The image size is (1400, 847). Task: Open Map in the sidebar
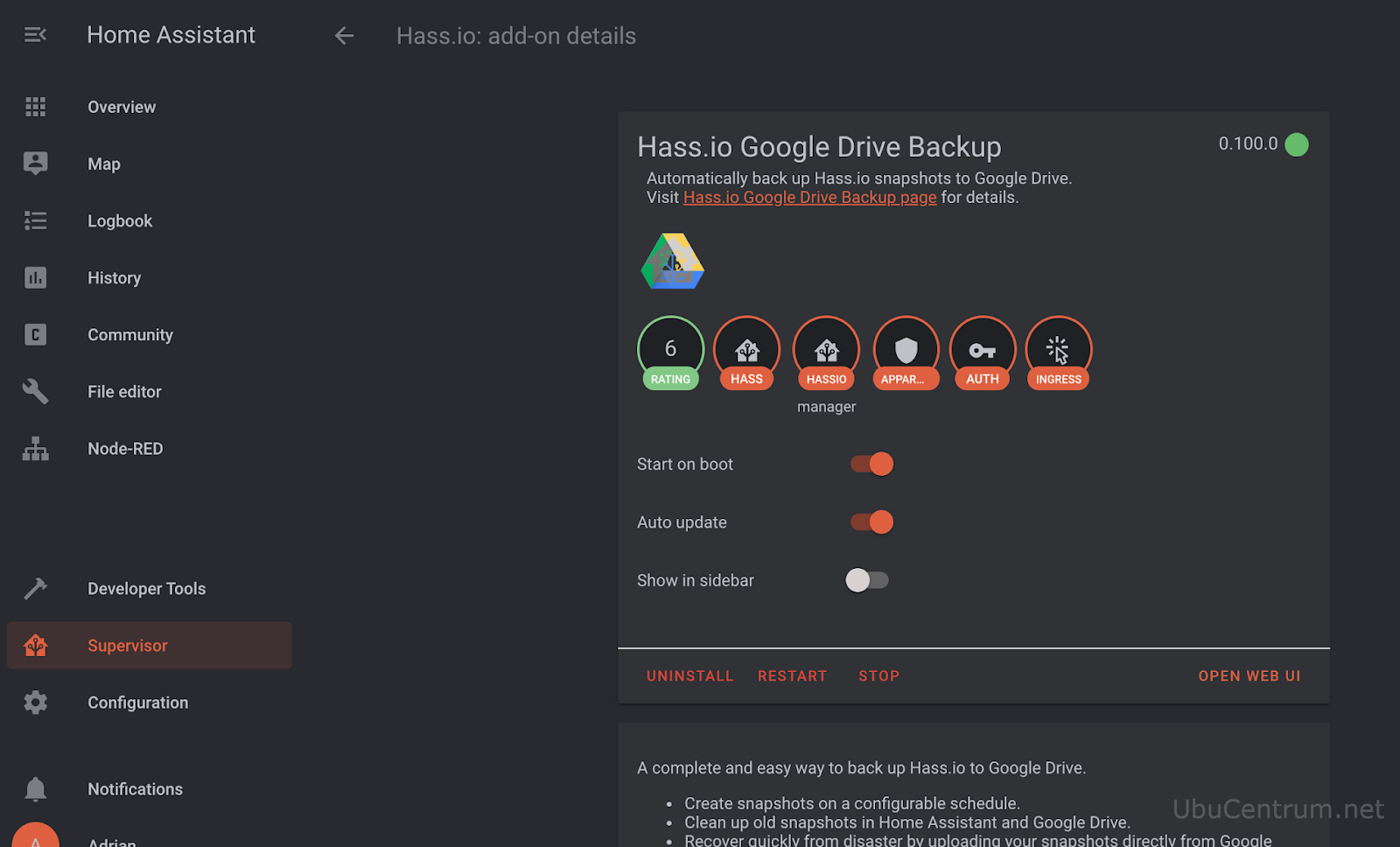point(150,164)
